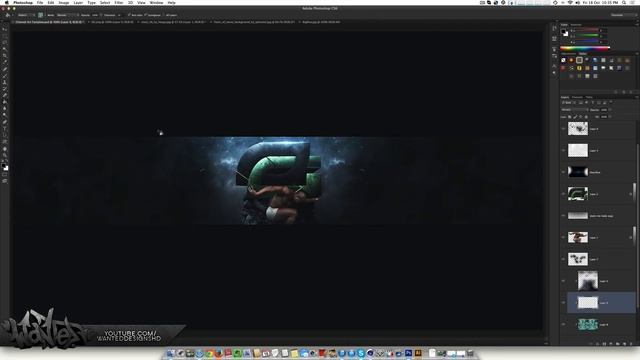The height and width of the screenshot is (360, 640).
Task: Open the File menu
Action: pos(40,2)
